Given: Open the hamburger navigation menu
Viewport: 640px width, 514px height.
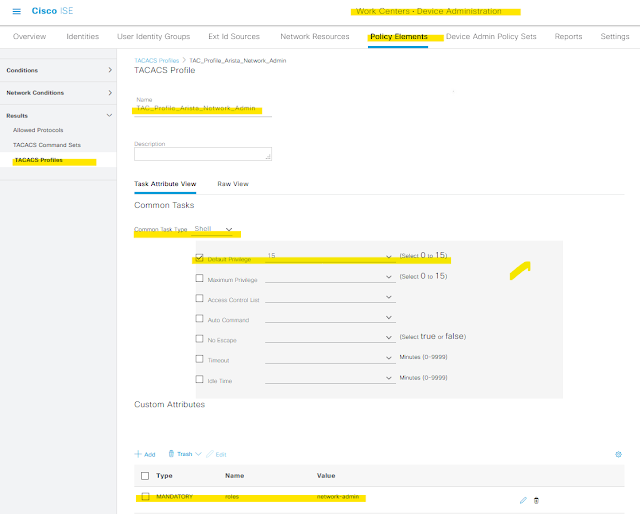Looking at the screenshot, I should coord(16,11).
